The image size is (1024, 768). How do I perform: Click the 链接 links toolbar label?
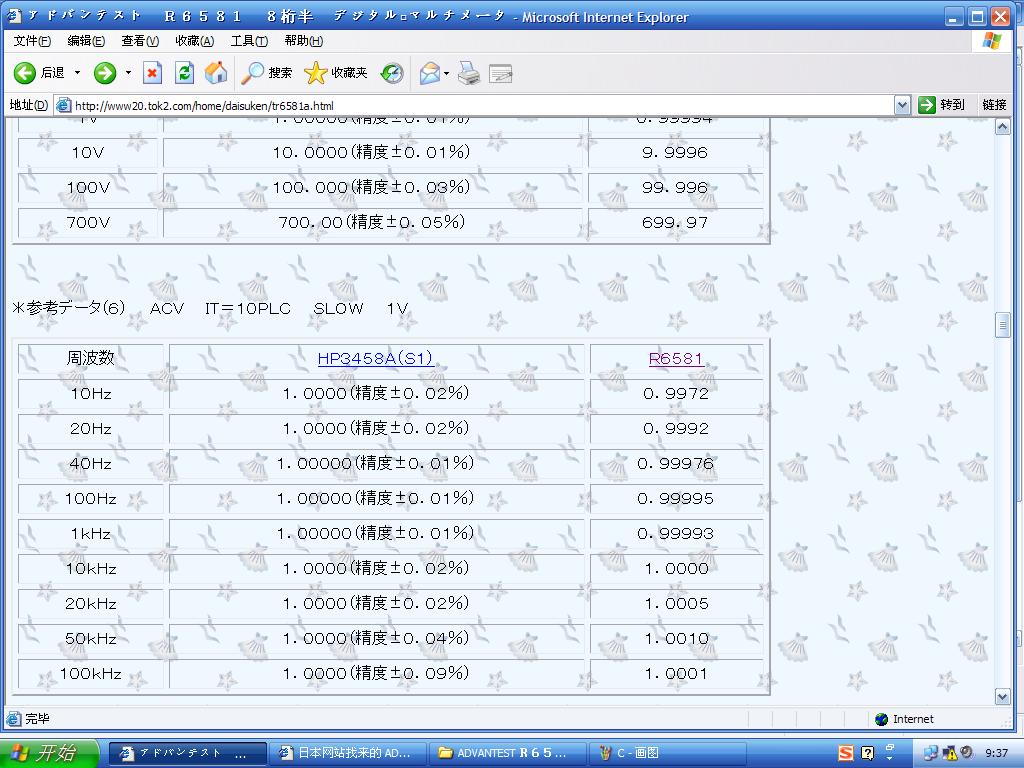994,104
